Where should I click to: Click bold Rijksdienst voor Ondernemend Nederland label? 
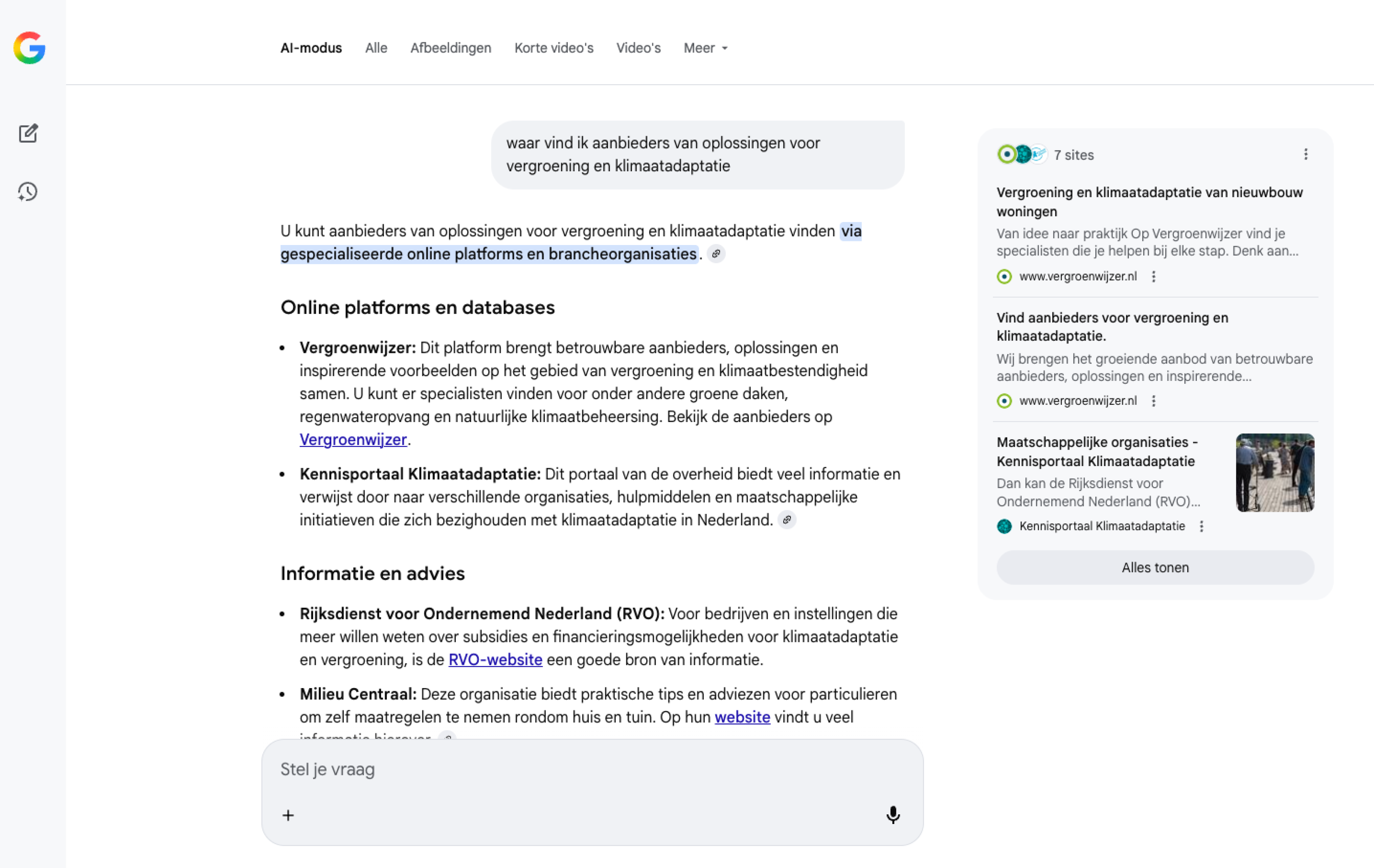482,614
